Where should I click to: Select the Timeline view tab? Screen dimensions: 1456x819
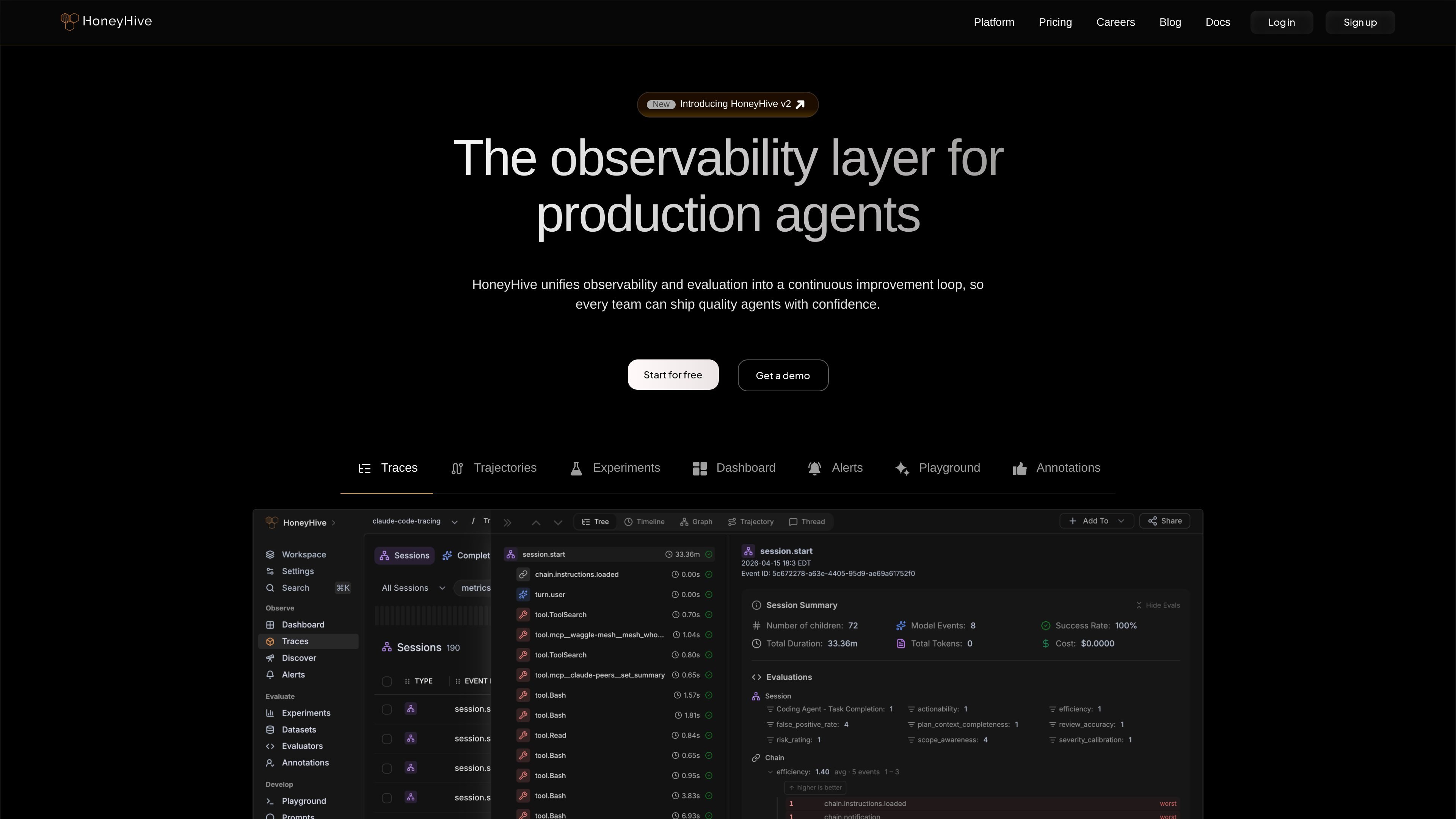644,522
